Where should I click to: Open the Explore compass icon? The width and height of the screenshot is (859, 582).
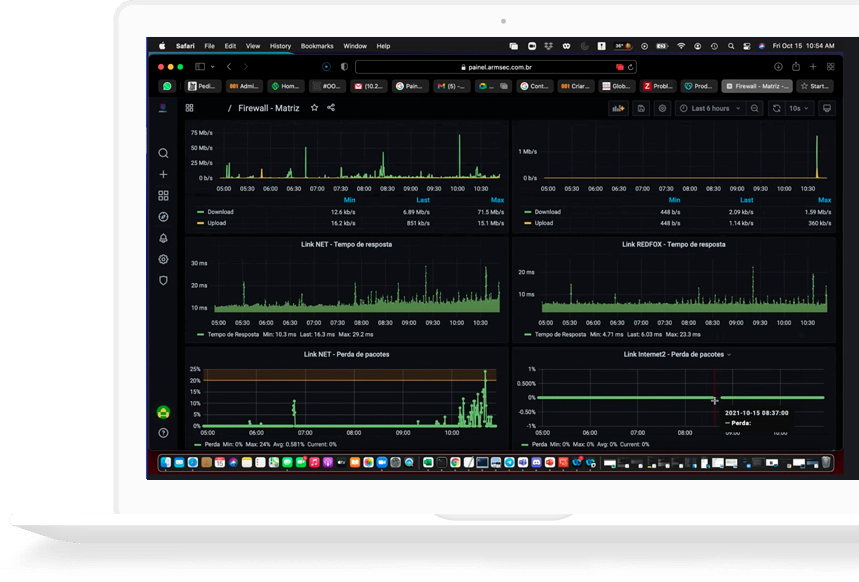click(x=163, y=217)
